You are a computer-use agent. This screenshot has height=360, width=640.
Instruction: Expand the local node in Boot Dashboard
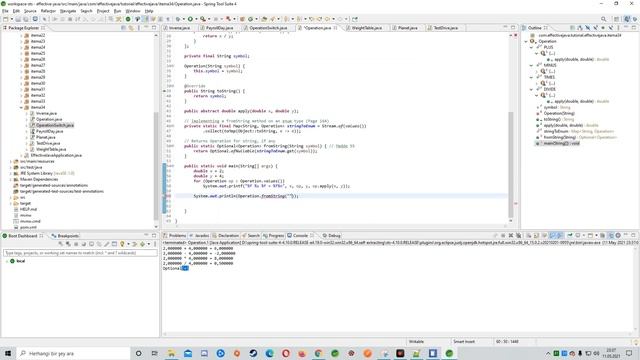pyautogui.click(x=7, y=261)
